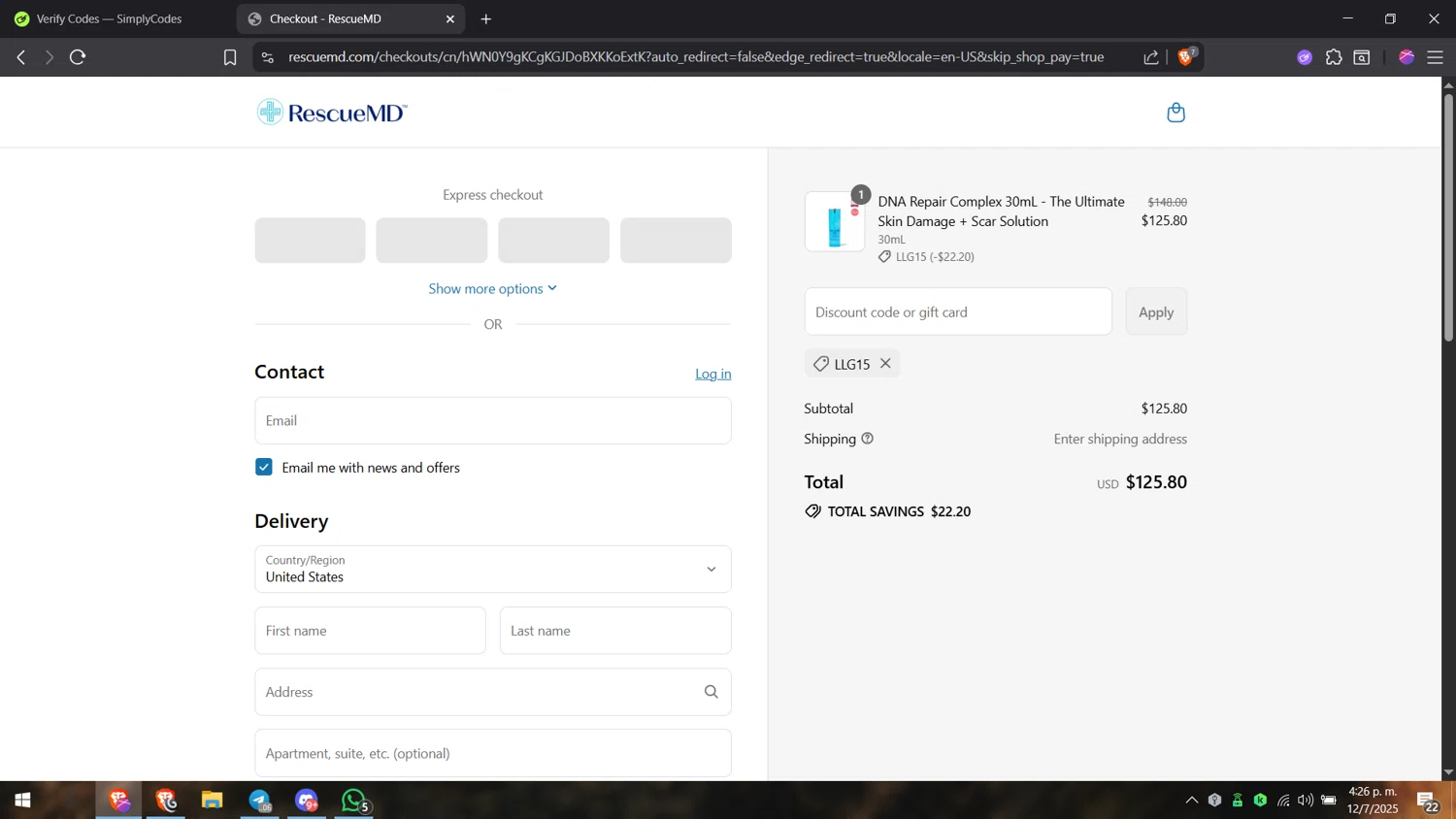Screen dimensions: 1456x819
Task: Show hidden system tray icons
Action: pos(1191,801)
